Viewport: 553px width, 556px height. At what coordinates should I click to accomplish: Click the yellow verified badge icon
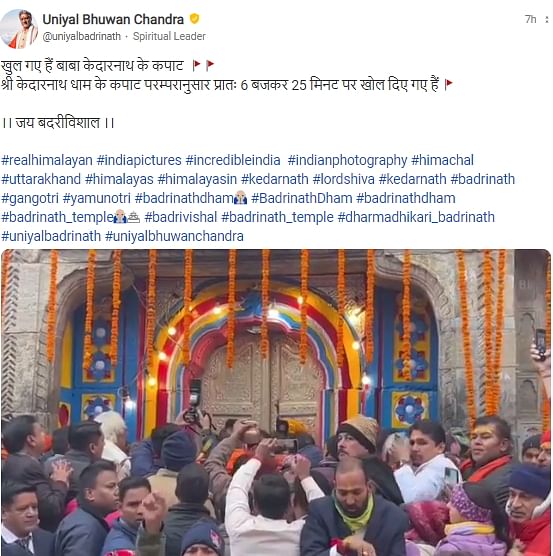click(194, 18)
